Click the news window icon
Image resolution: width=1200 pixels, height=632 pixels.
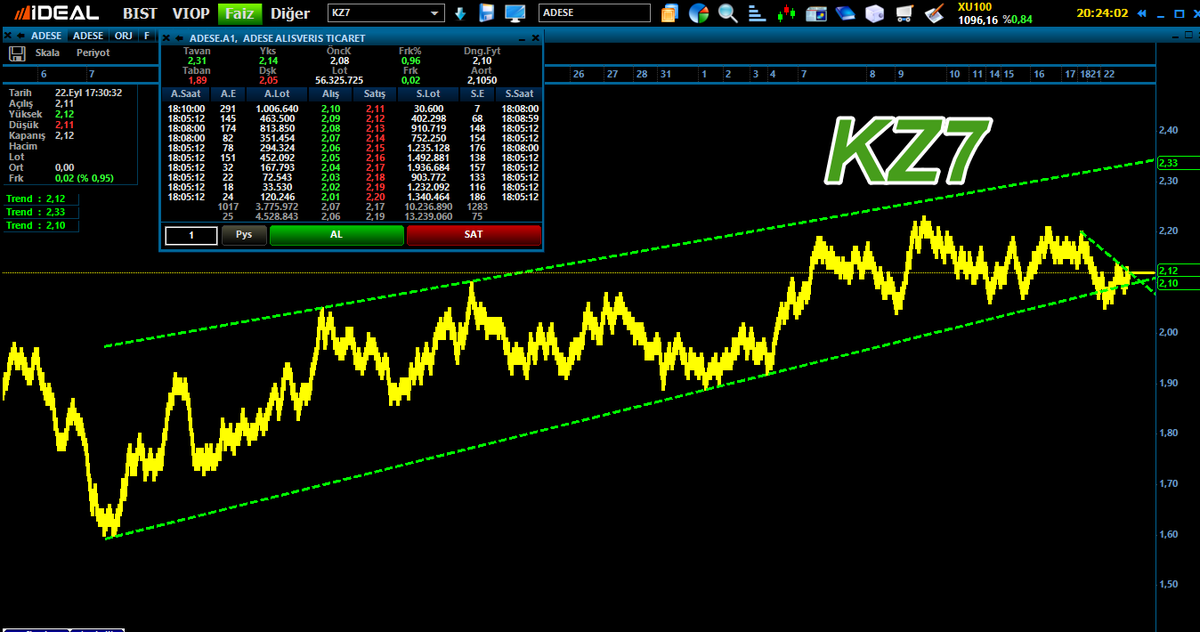tap(816, 14)
